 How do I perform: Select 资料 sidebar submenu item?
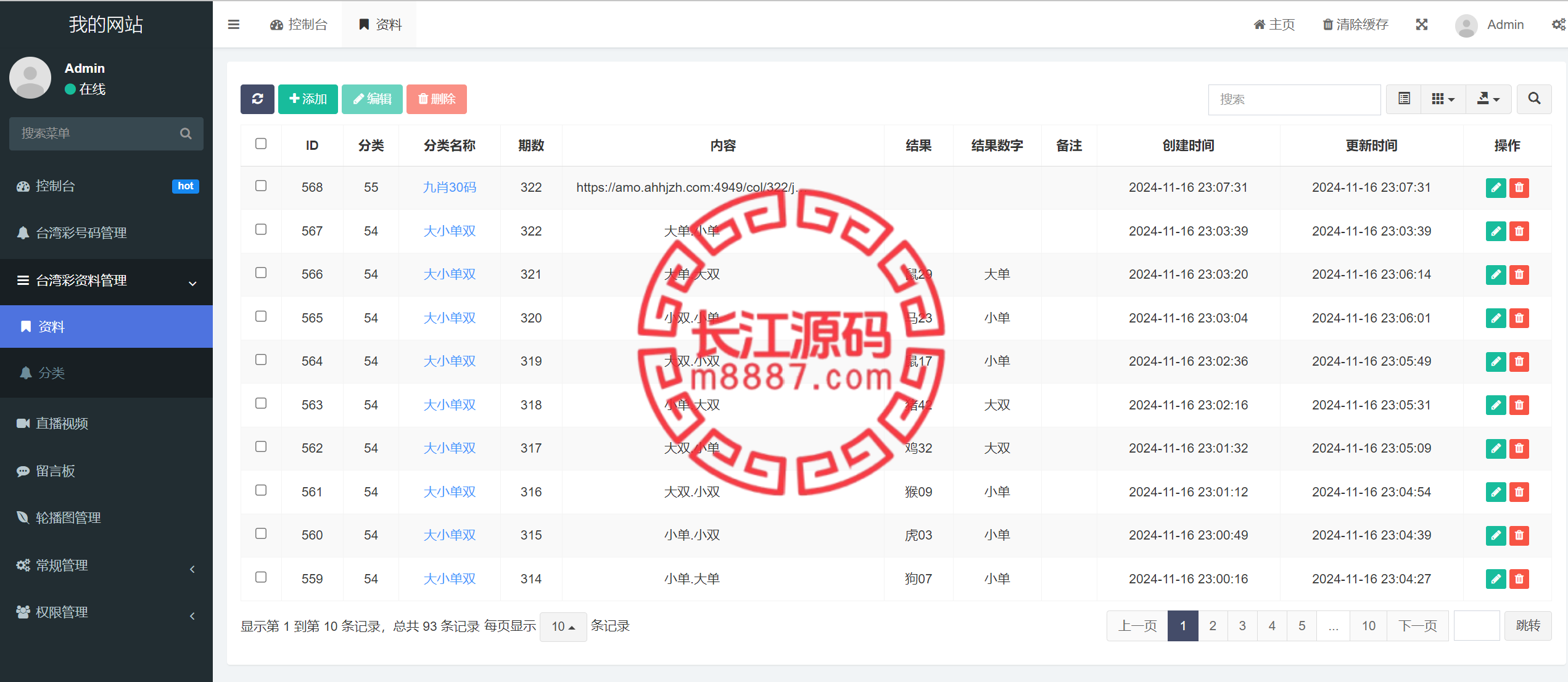tap(106, 327)
